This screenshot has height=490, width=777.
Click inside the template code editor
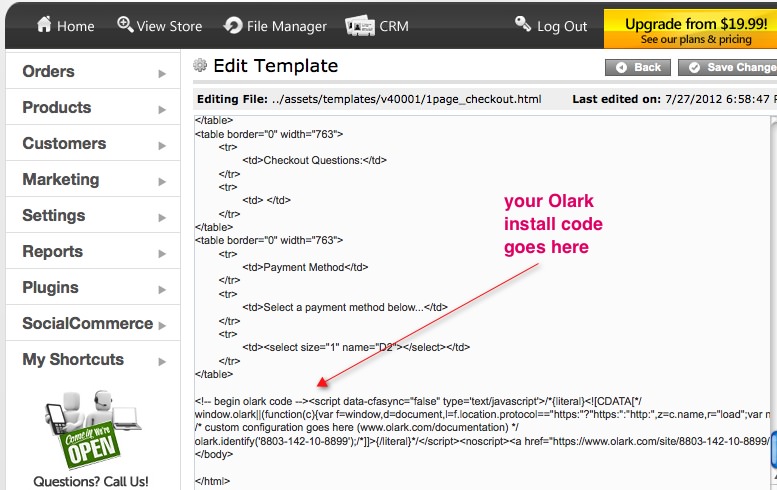pos(480,300)
